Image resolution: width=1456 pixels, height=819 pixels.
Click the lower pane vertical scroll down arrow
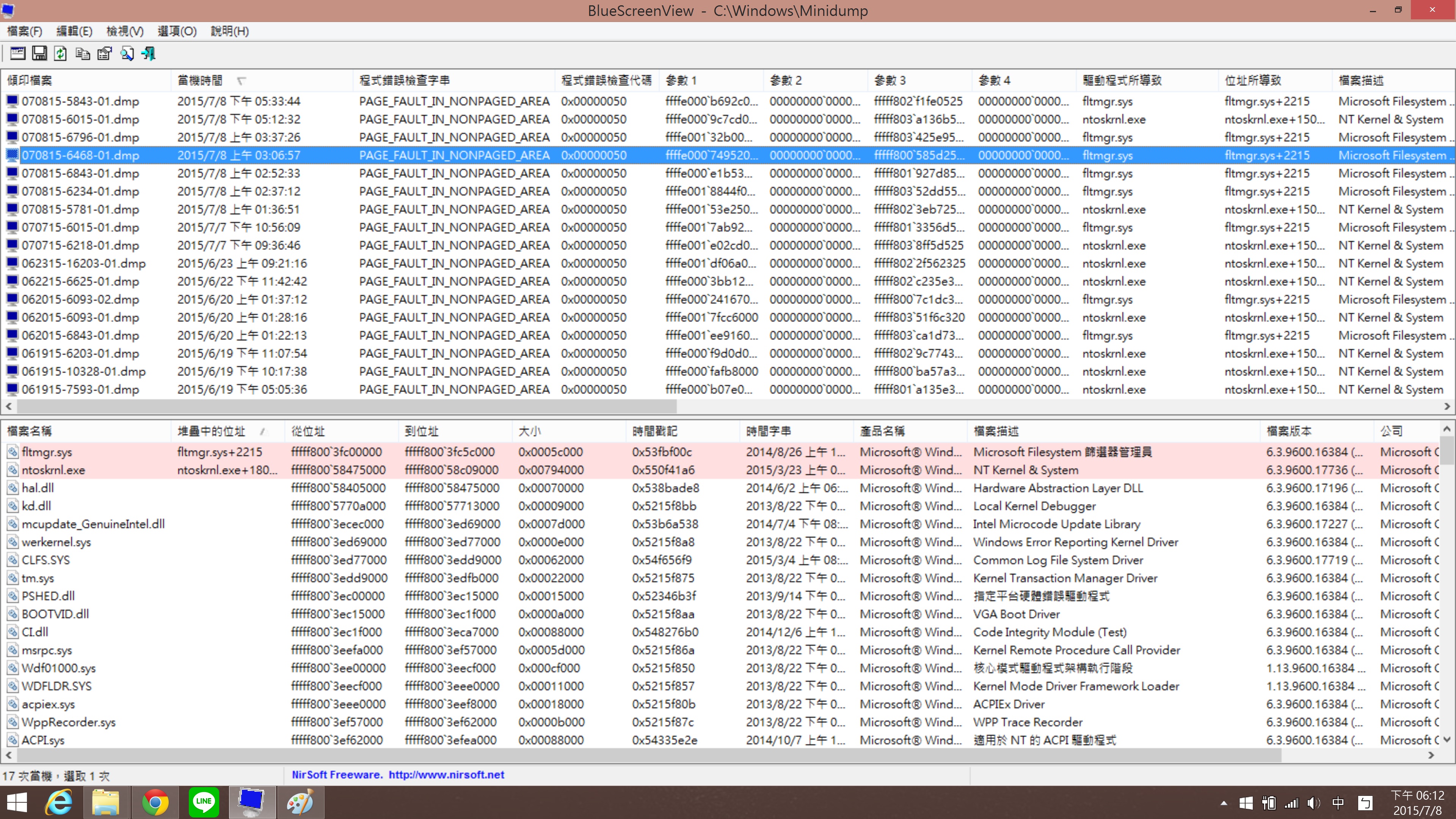point(1447,739)
